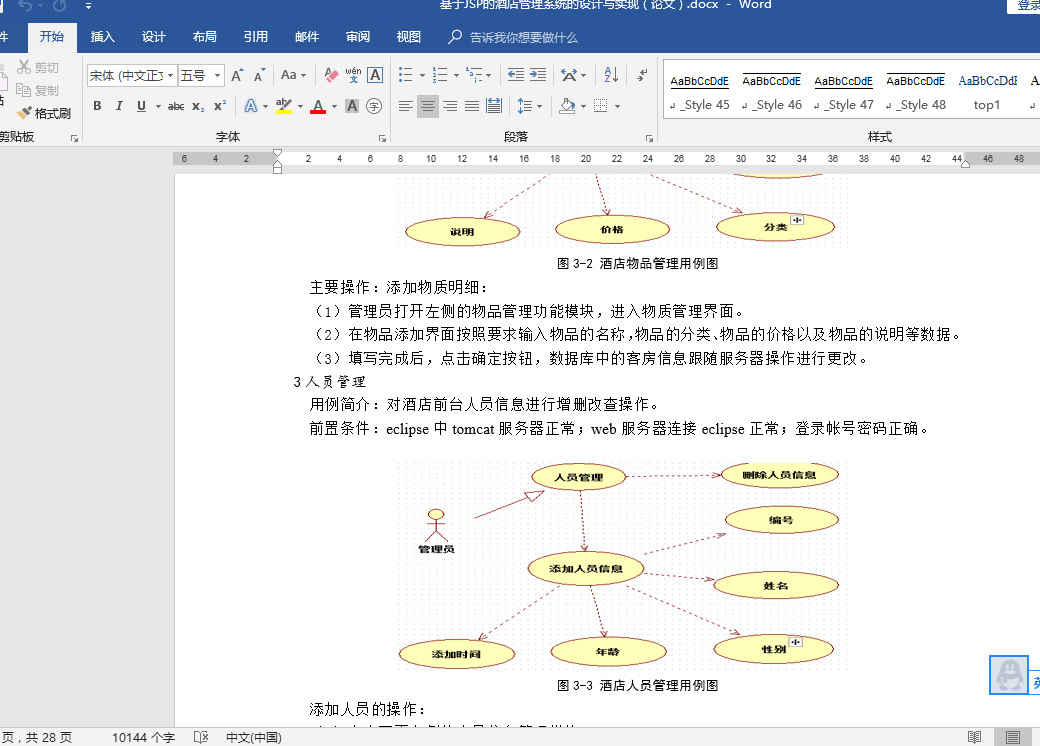The image size is (1040, 746).
Task: Toggle Bold formatting
Action: pyautogui.click(x=98, y=106)
